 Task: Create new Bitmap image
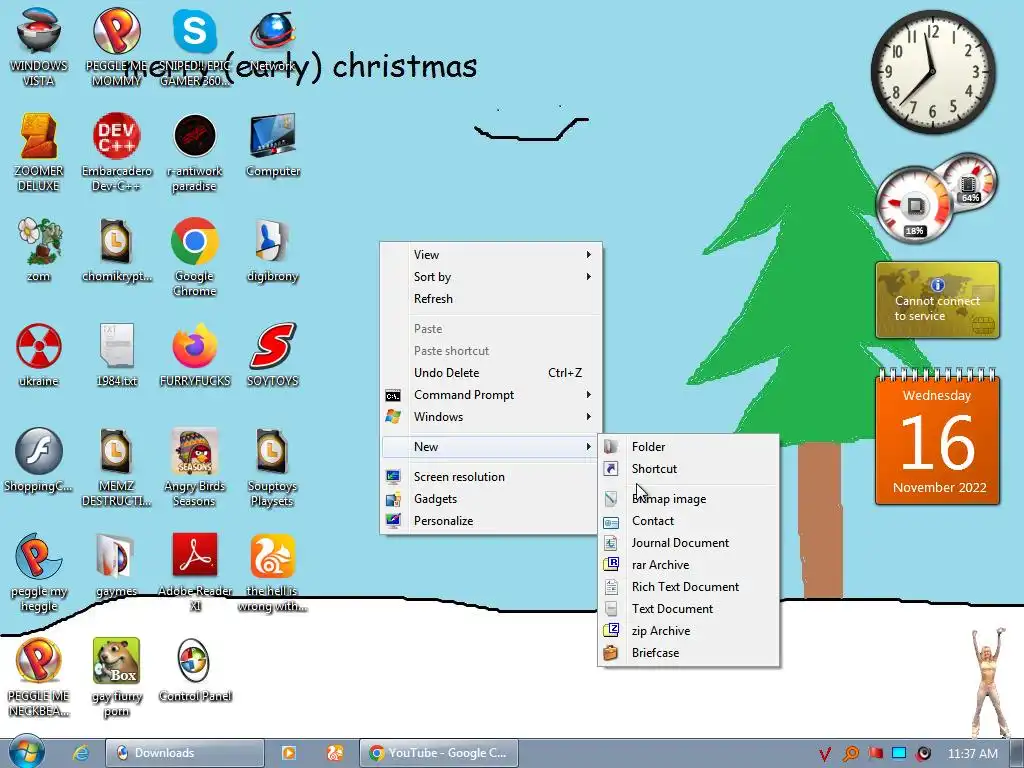[688, 499]
